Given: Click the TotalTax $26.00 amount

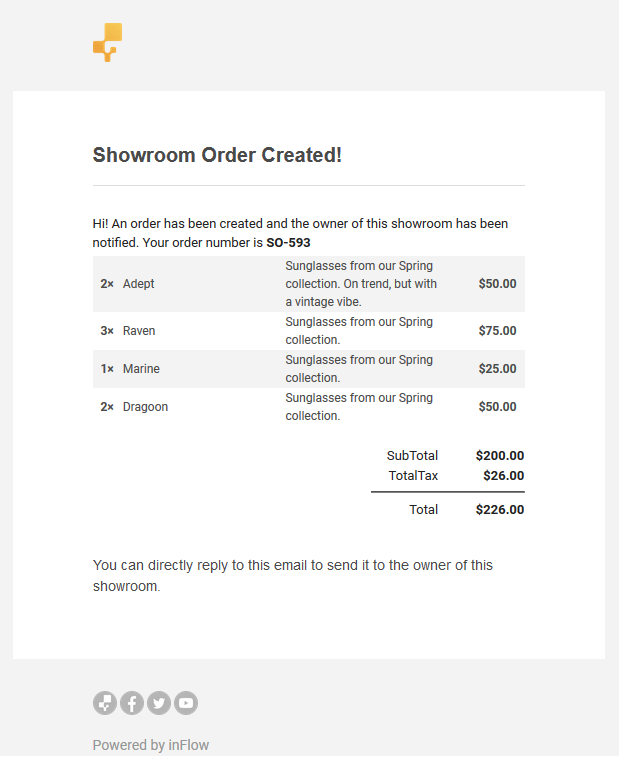Looking at the screenshot, I should point(504,476).
